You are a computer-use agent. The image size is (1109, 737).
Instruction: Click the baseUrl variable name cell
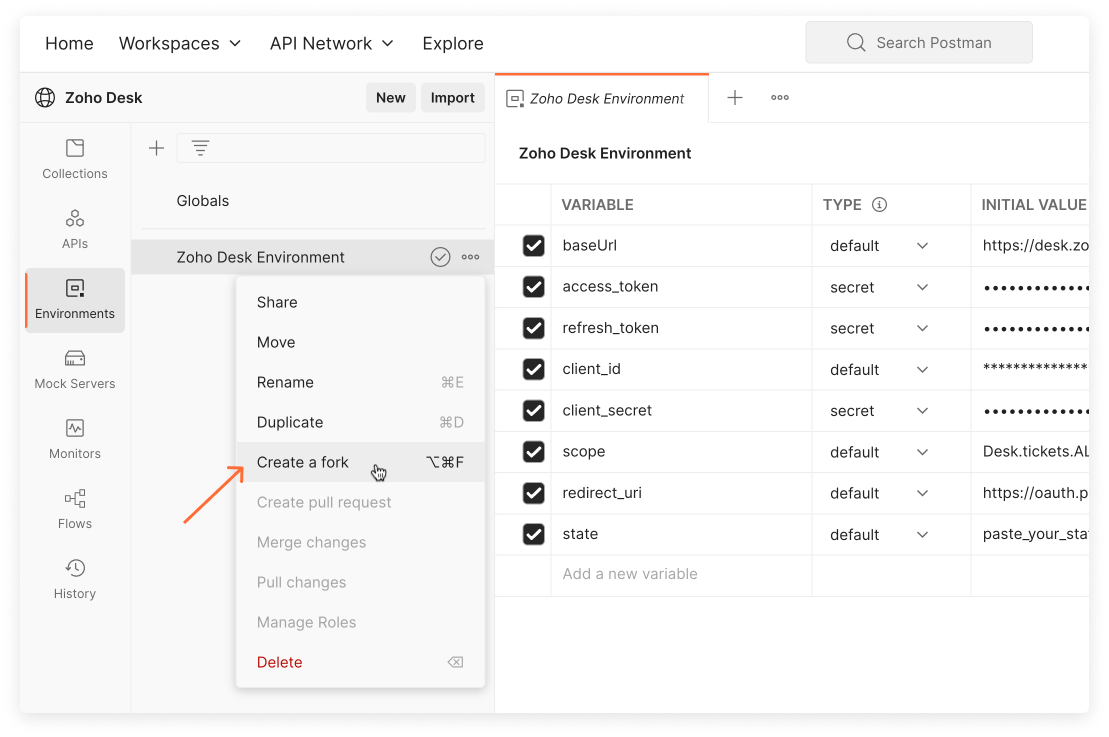(681, 245)
